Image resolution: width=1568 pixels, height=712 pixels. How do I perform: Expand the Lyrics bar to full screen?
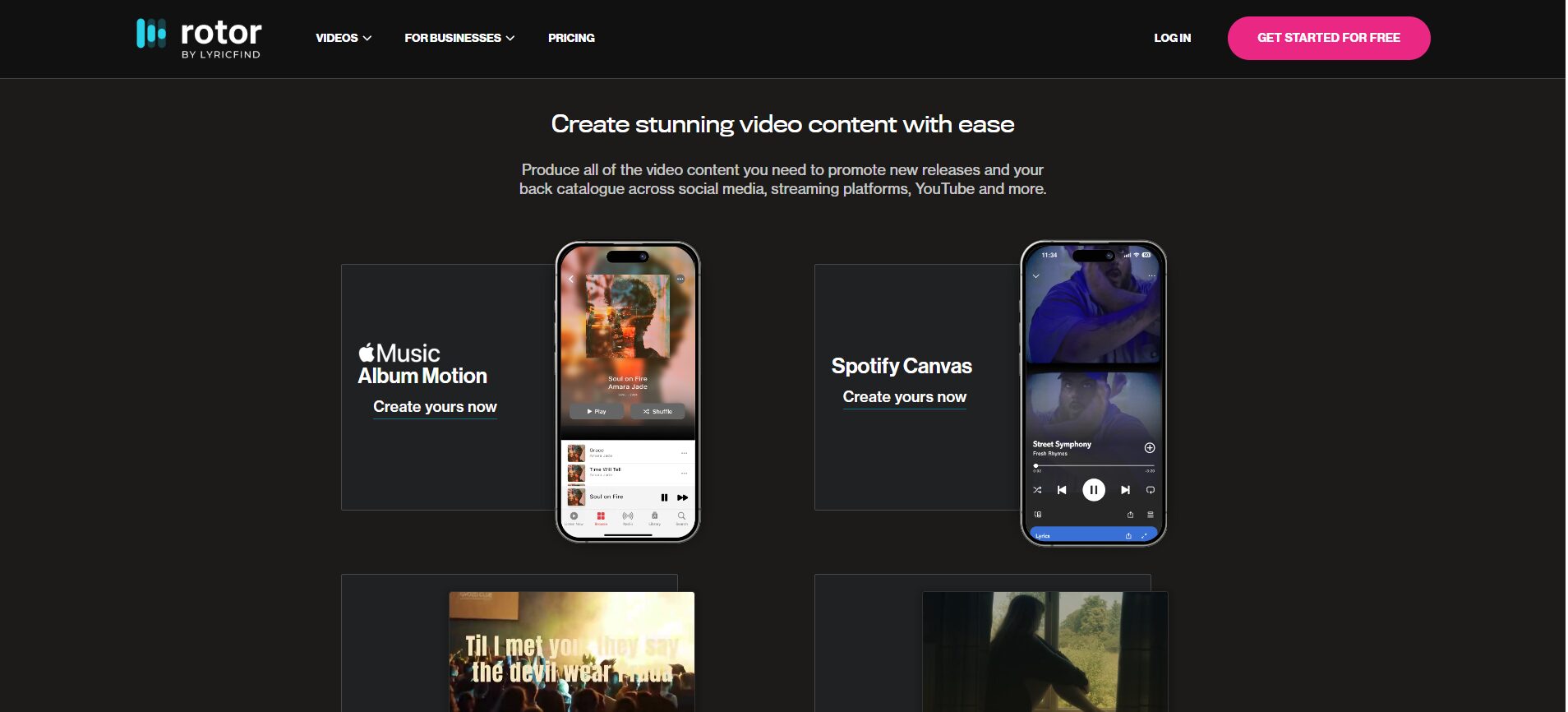point(1144,536)
